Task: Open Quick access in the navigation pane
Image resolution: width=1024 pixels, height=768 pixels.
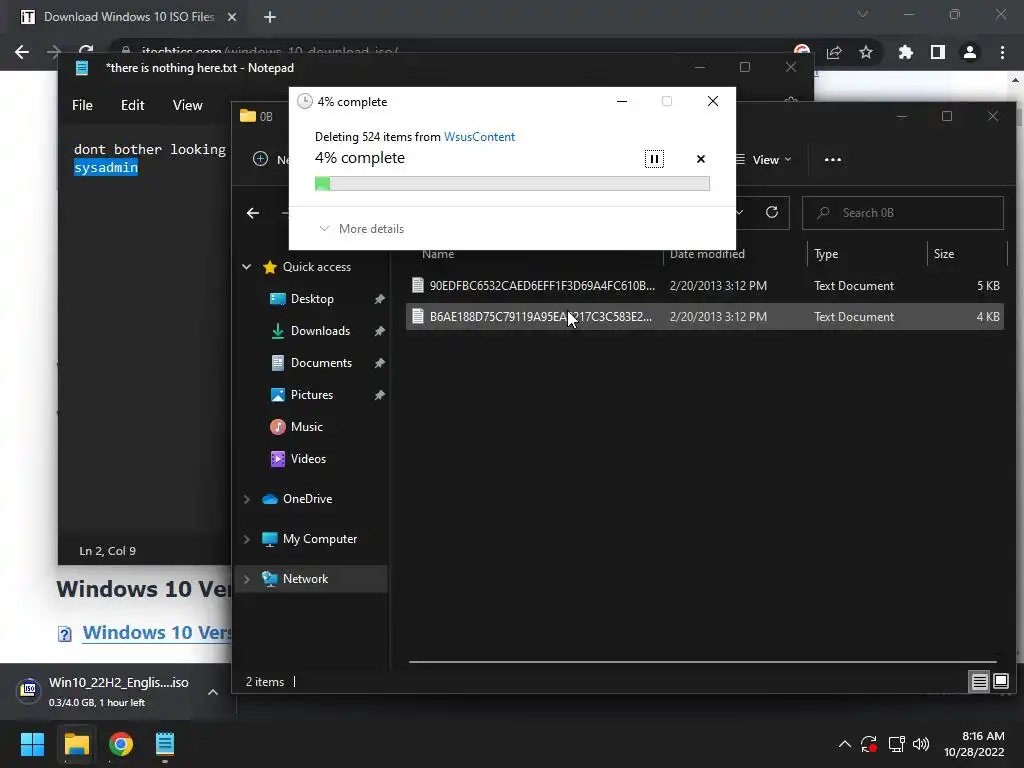Action: [x=317, y=266]
